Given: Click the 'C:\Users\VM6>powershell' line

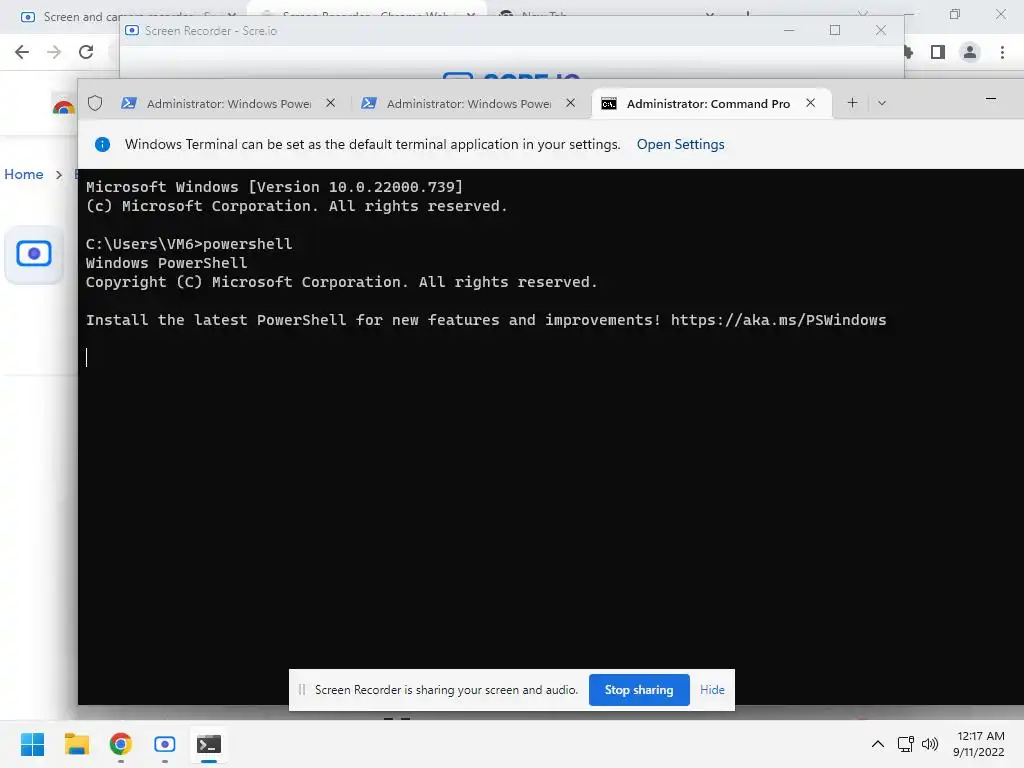Looking at the screenshot, I should pos(189,244).
